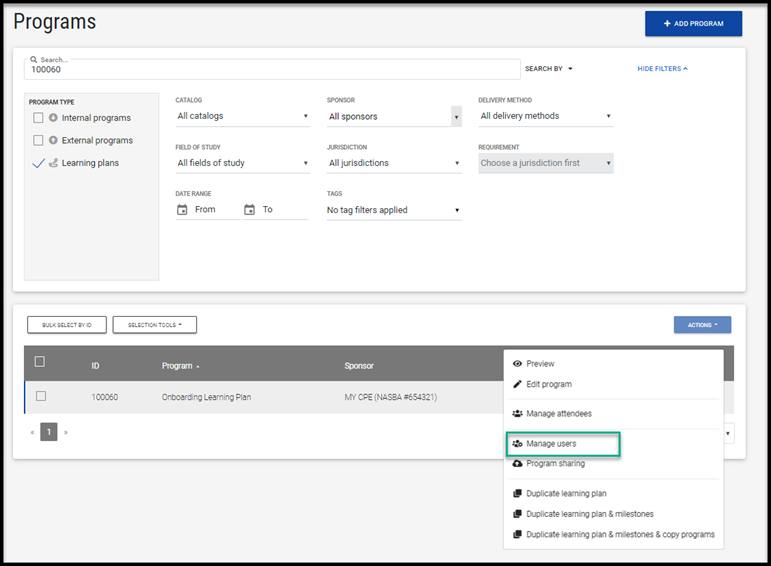Select the row checkbox for program 100060
Screen dimensions: 771x566
pyautogui.click(x=41, y=396)
